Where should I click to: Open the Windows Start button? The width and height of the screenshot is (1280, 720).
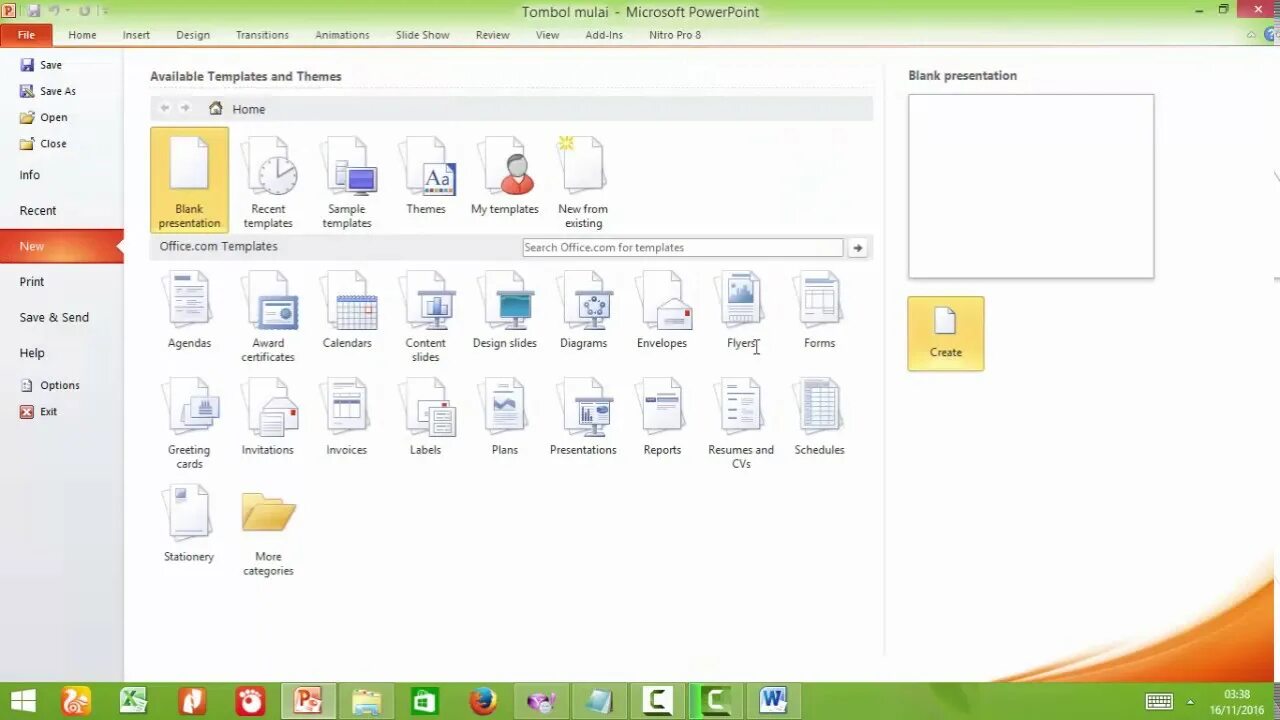(23, 701)
